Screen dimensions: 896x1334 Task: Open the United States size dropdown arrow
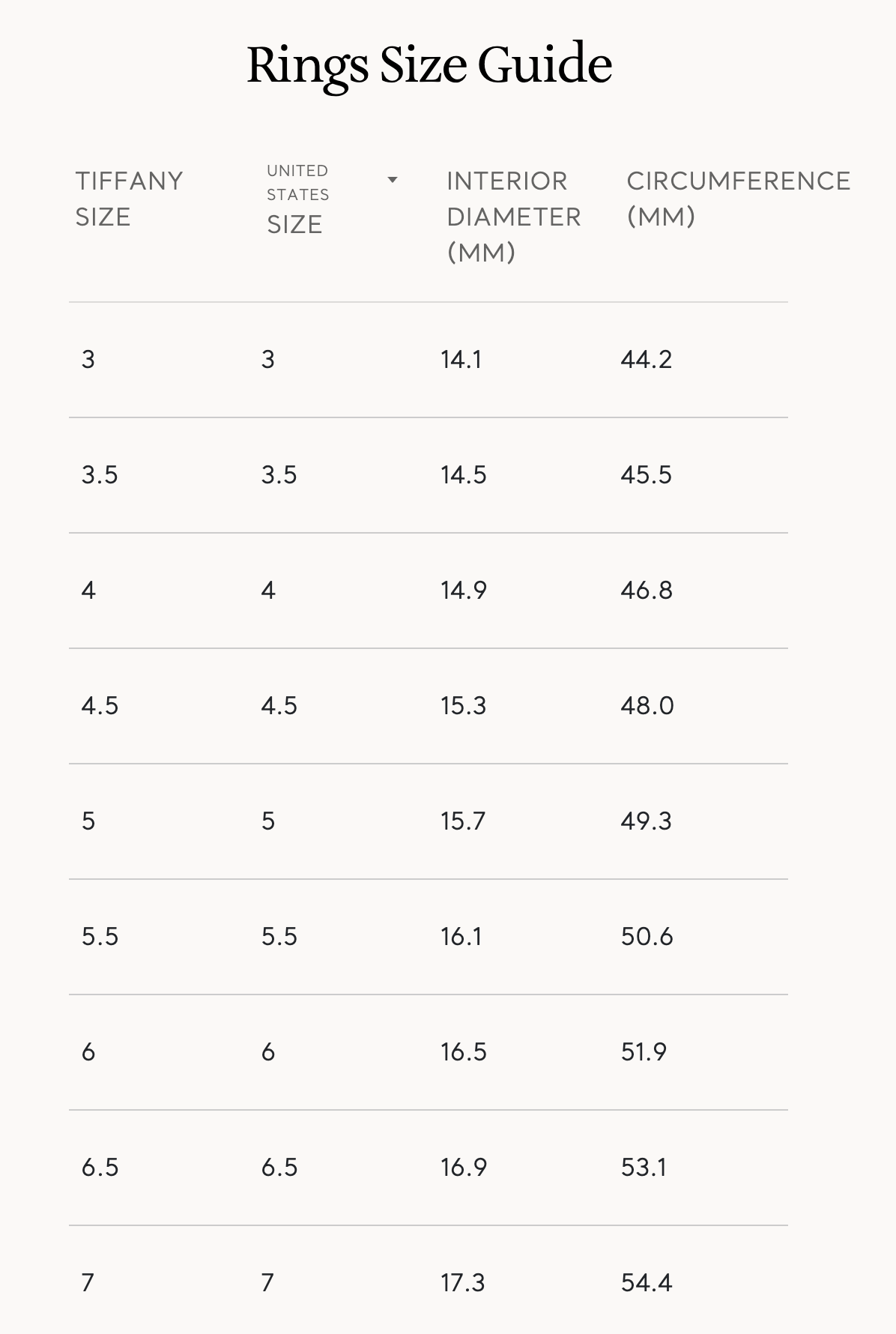point(392,180)
